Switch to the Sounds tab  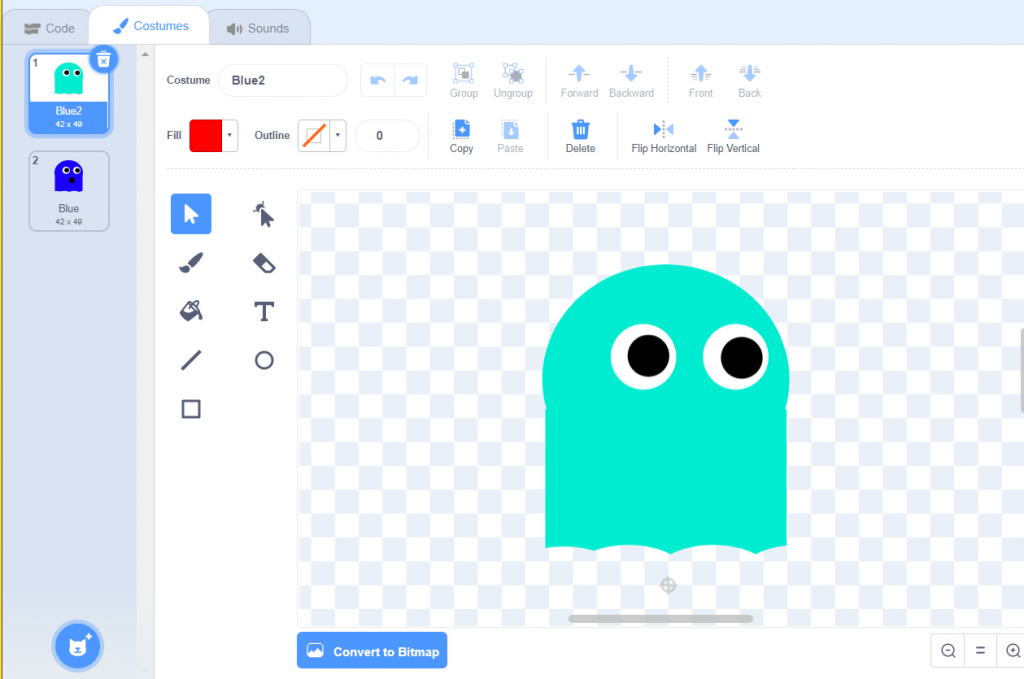point(259,27)
